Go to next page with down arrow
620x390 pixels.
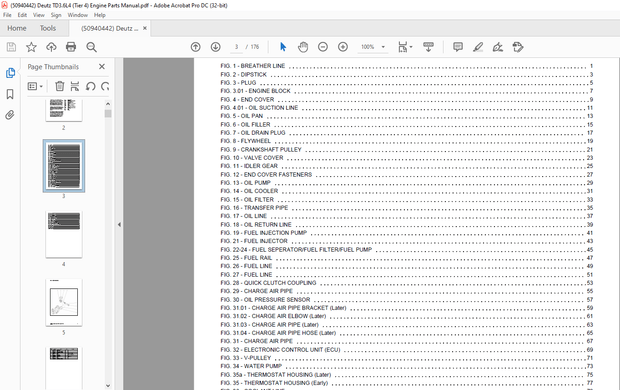pyautogui.click(x=215, y=47)
